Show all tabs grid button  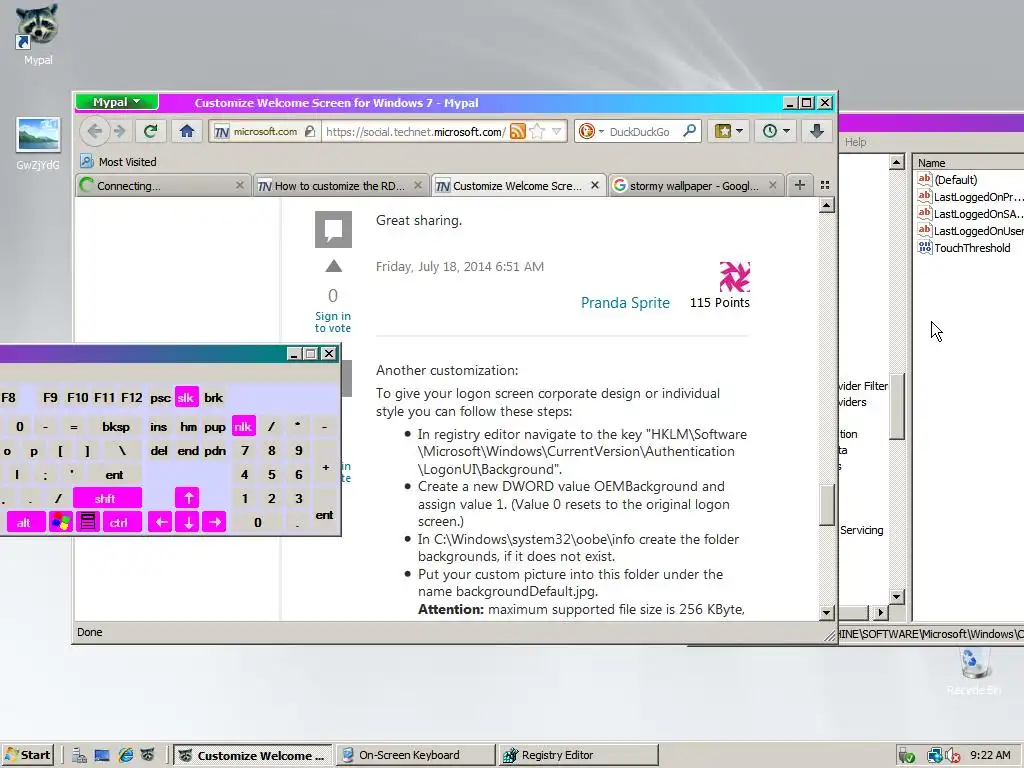(825, 185)
